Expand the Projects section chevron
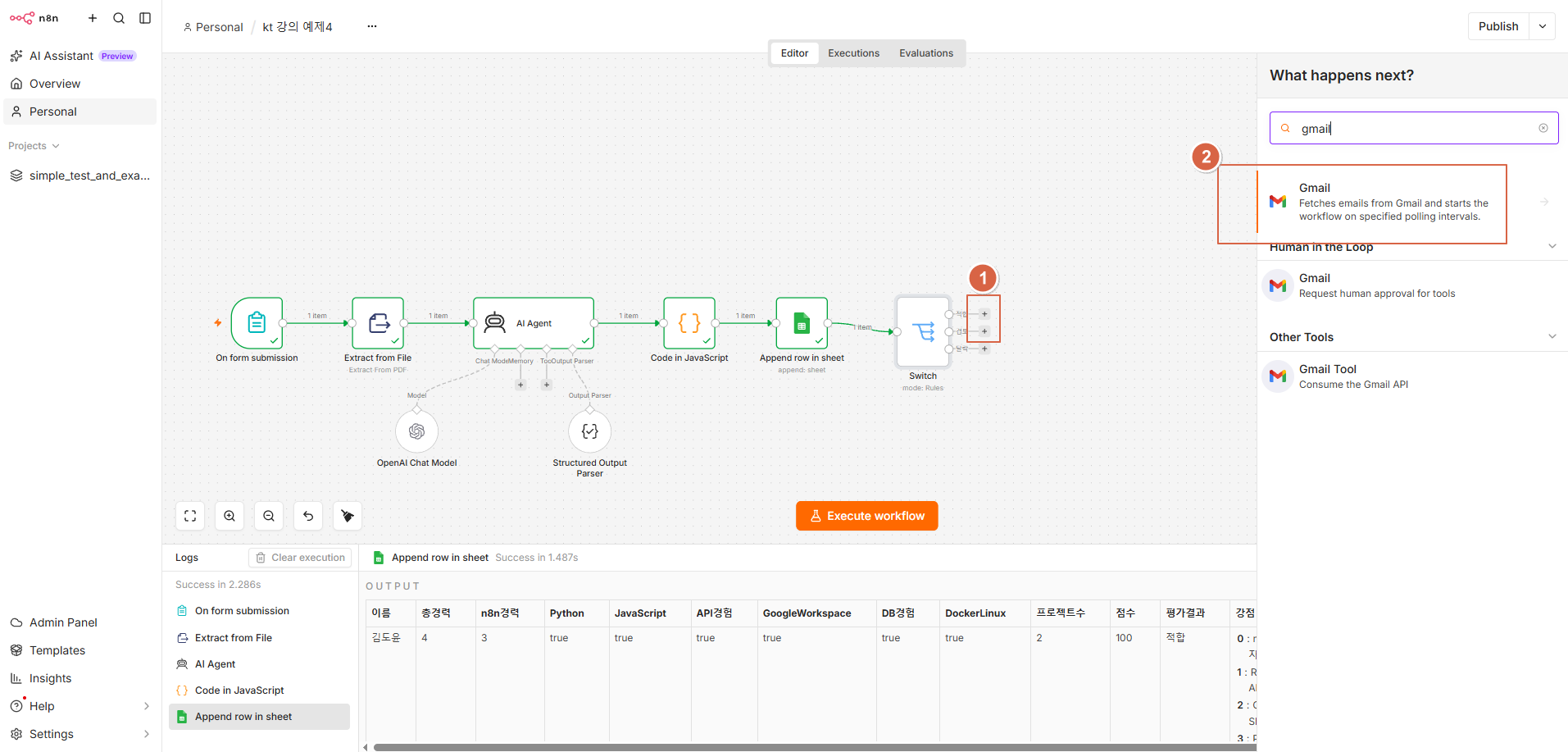 (x=56, y=146)
